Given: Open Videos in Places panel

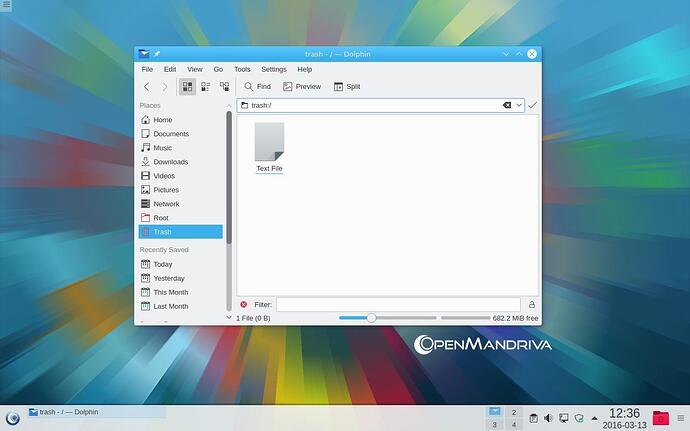Looking at the screenshot, I should pos(180,176).
